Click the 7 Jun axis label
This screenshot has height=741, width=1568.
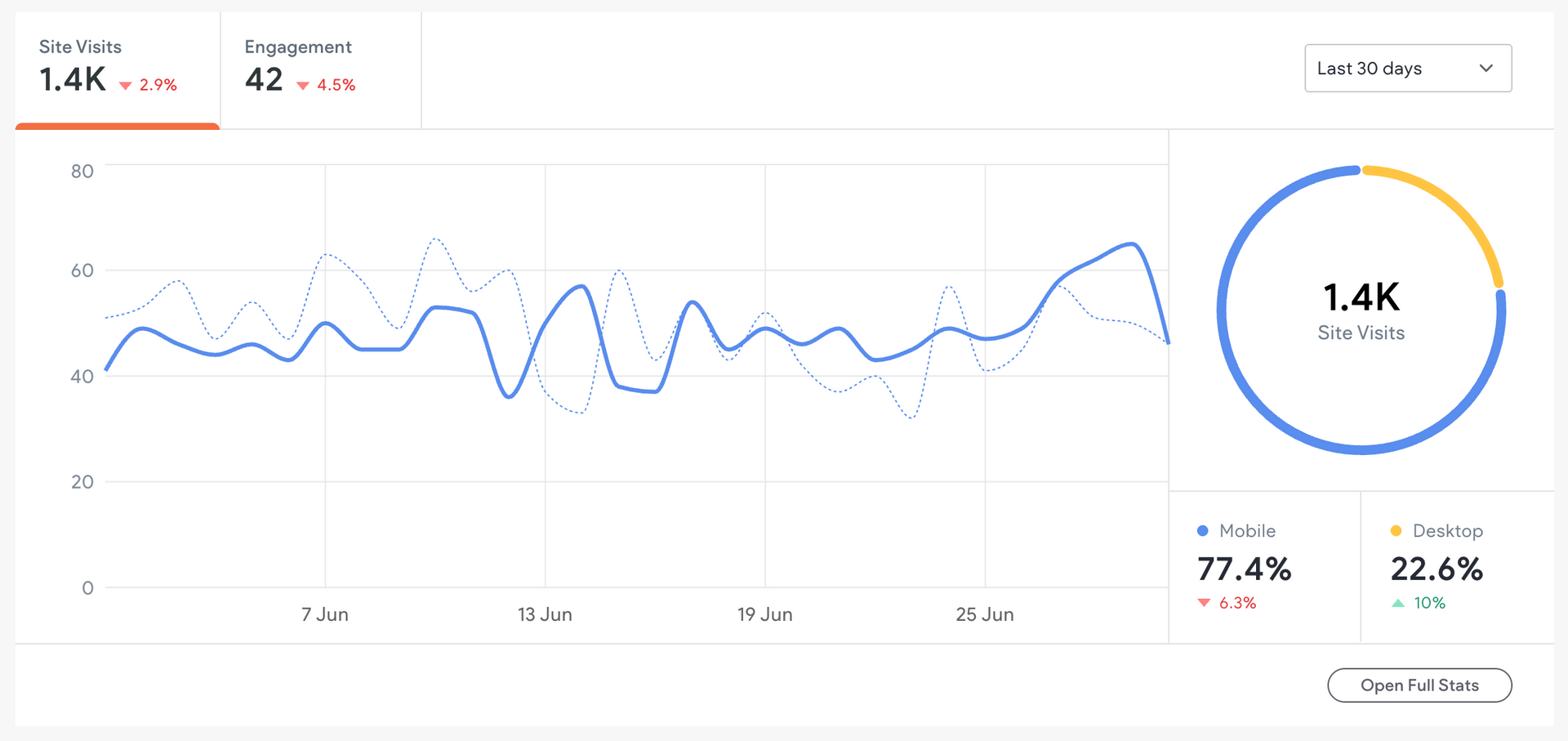[x=325, y=614]
